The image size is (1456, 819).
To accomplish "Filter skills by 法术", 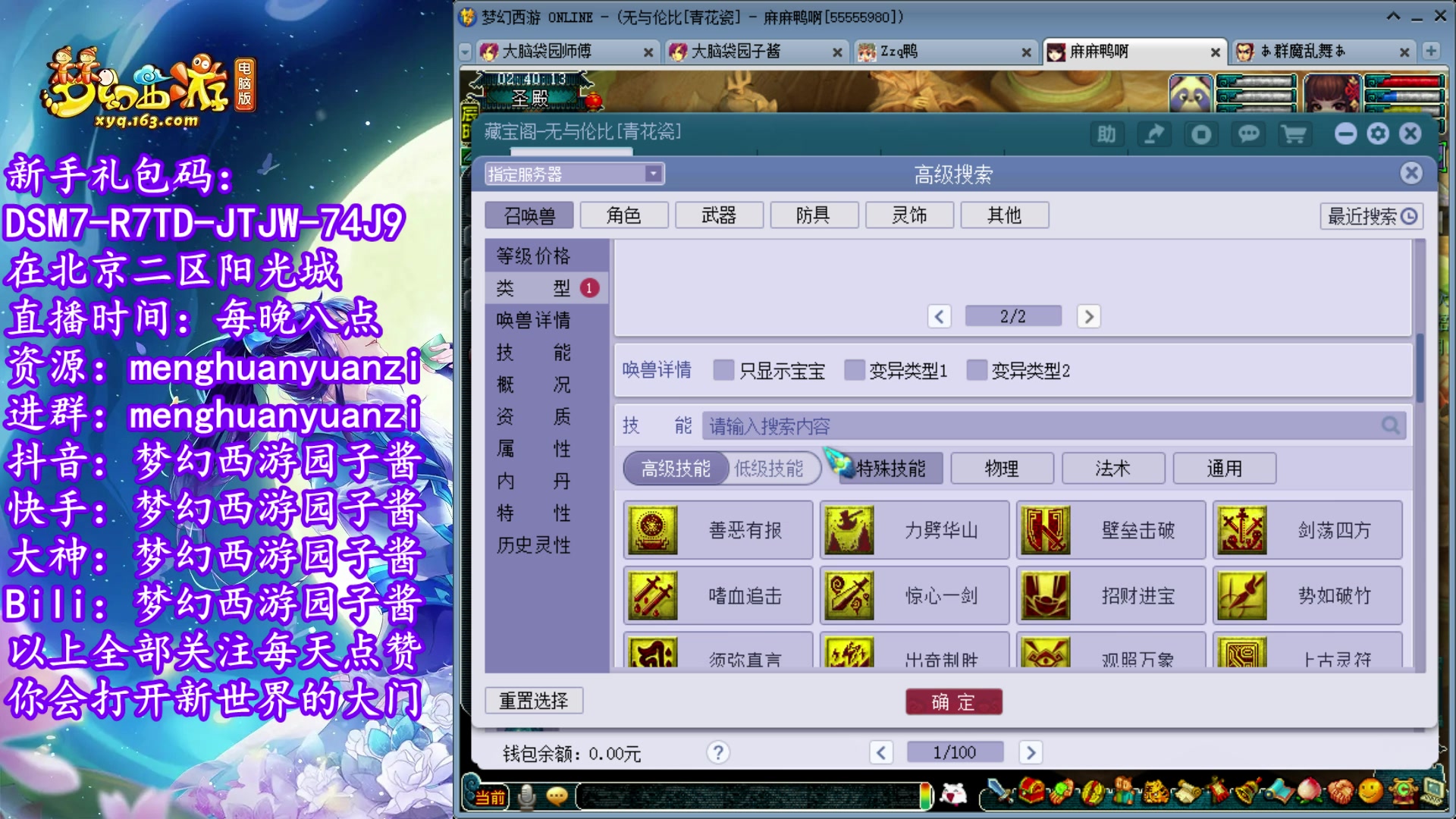I will (1113, 469).
